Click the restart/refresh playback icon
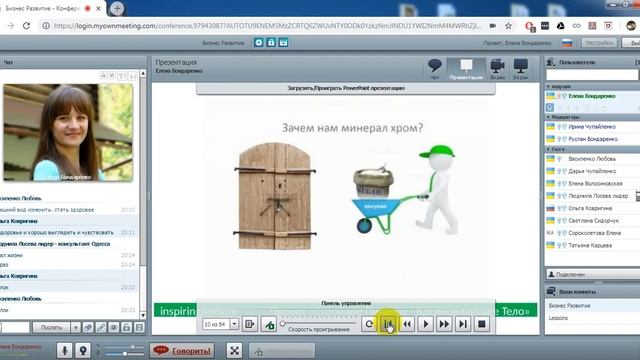This screenshot has height=360, width=640. (369, 324)
